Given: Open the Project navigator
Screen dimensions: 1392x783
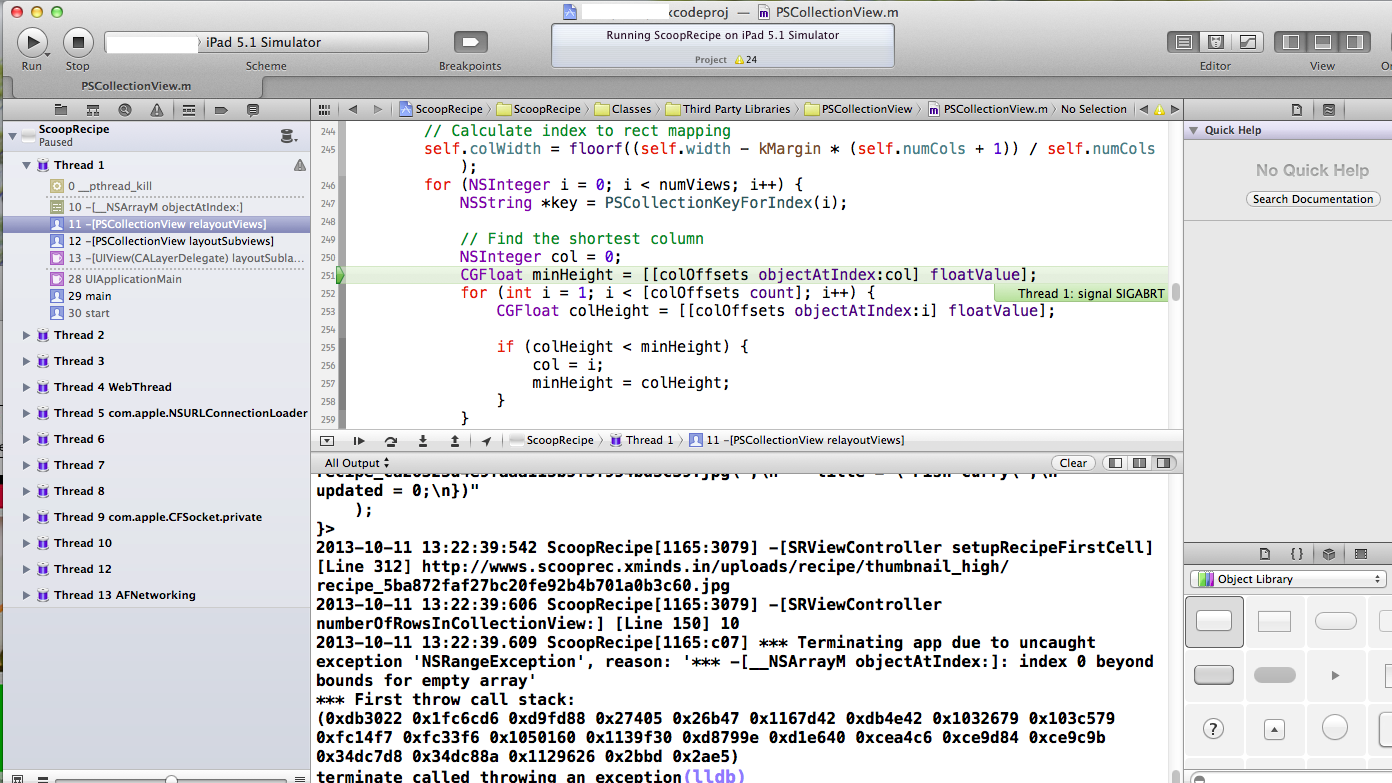Looking at the screenshot, I should click(61, 109).
